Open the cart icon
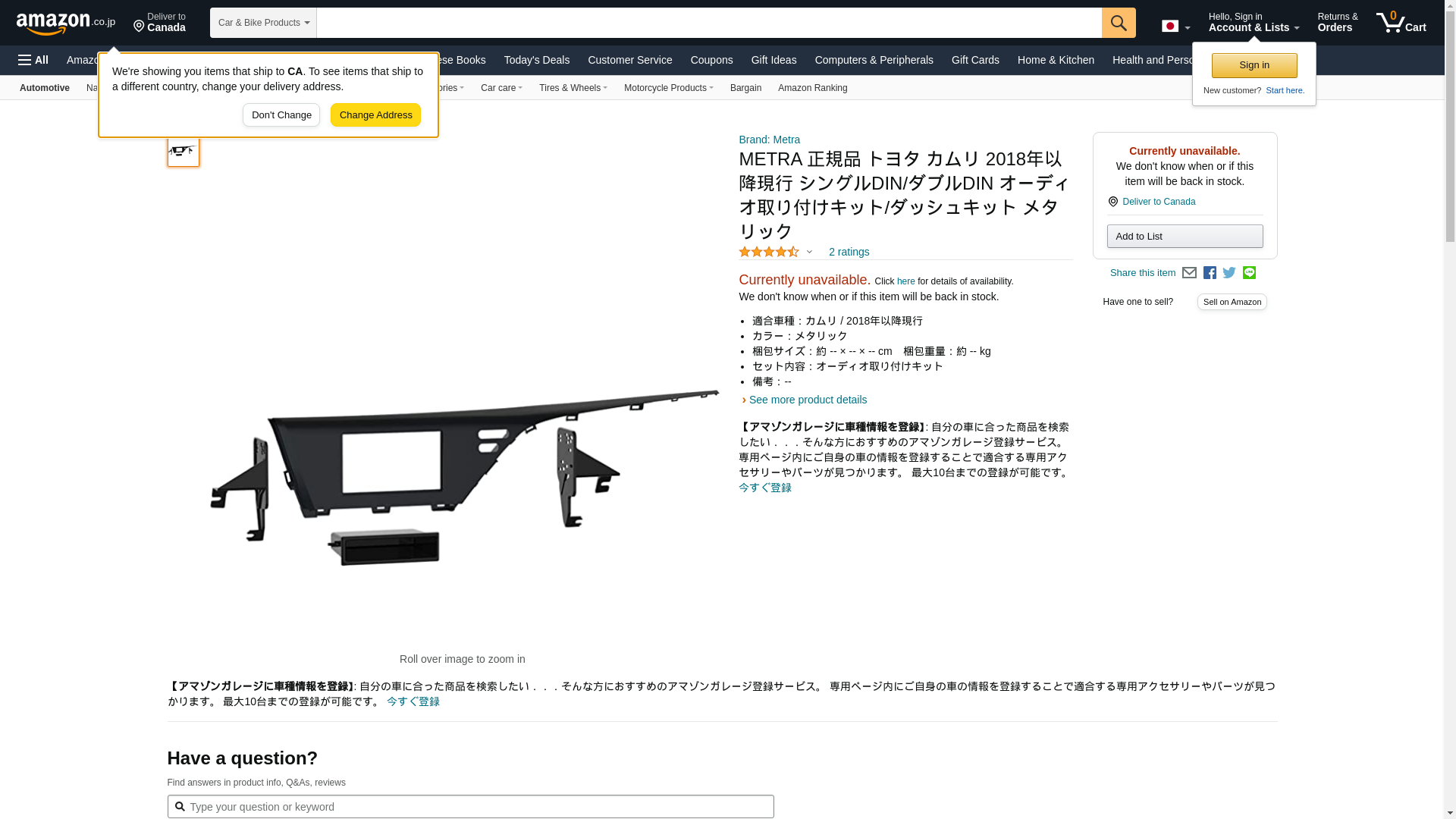 1401,23
